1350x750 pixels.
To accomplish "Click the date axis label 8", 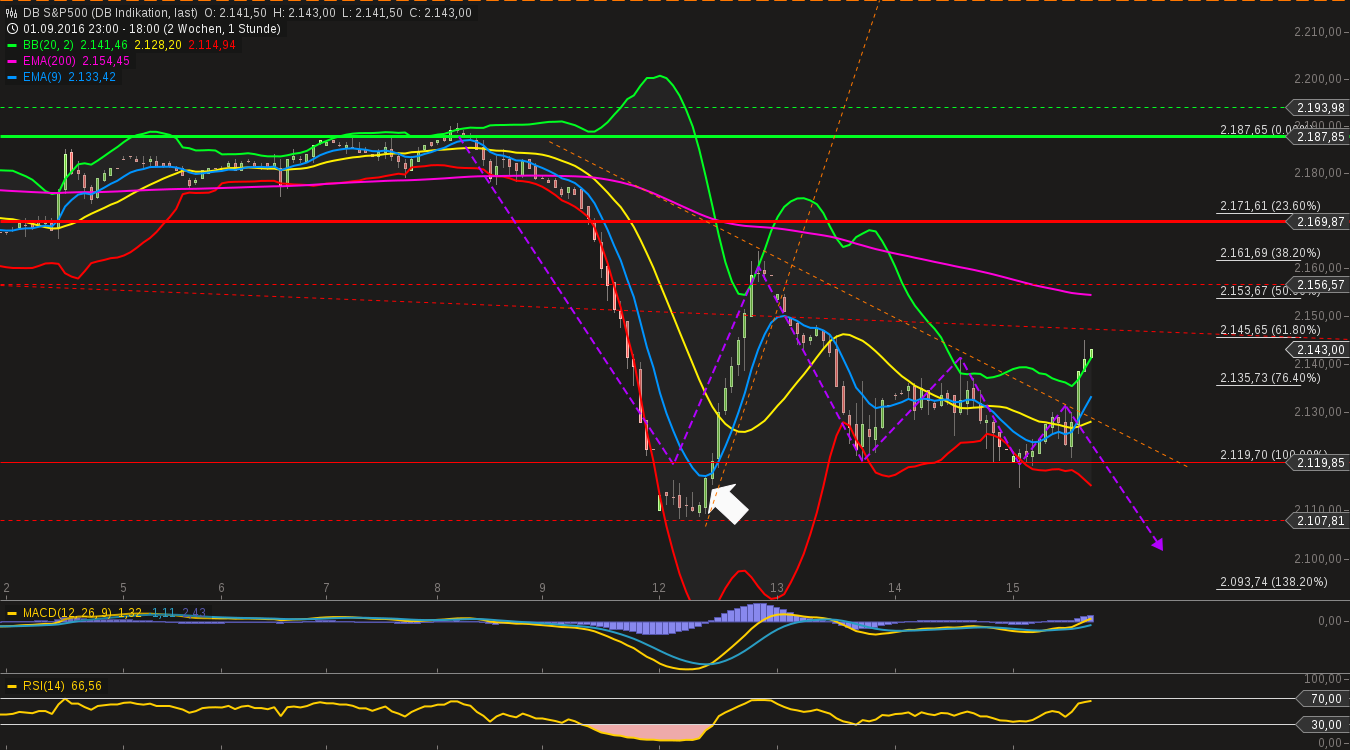I will (x=437, y=588).
